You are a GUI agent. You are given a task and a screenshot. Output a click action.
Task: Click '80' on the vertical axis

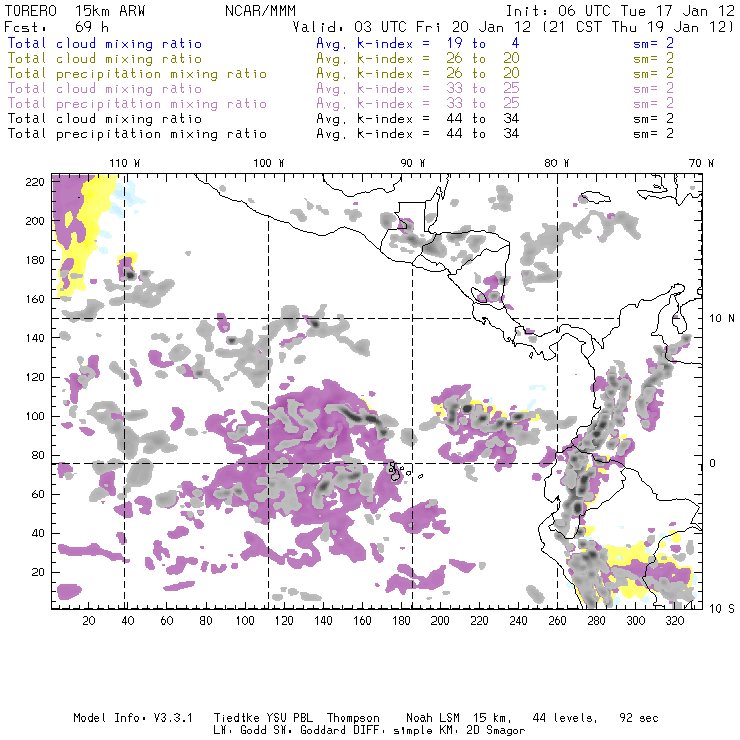point(38,455)
